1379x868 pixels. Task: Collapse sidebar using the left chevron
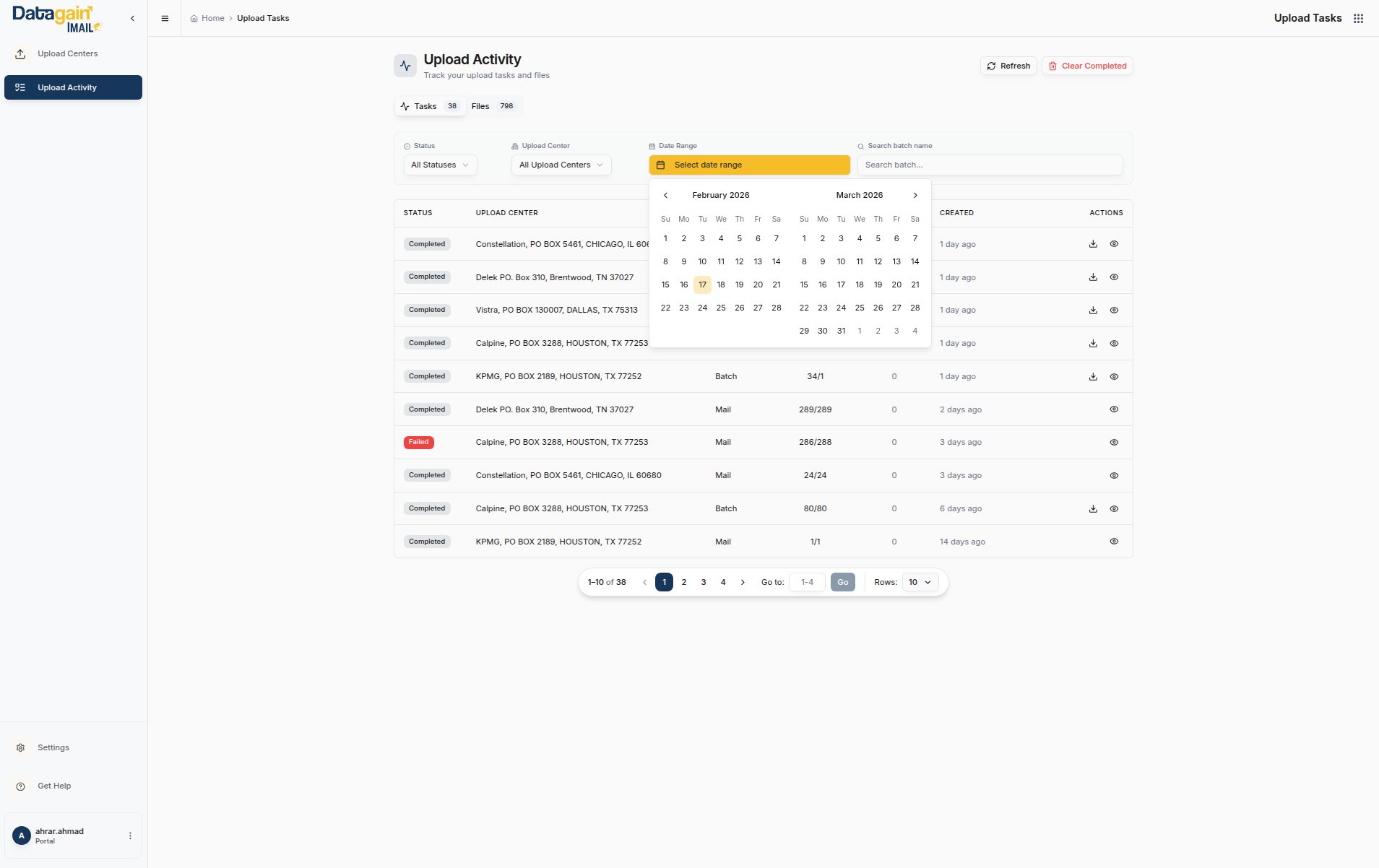click(x=132, y=19)
